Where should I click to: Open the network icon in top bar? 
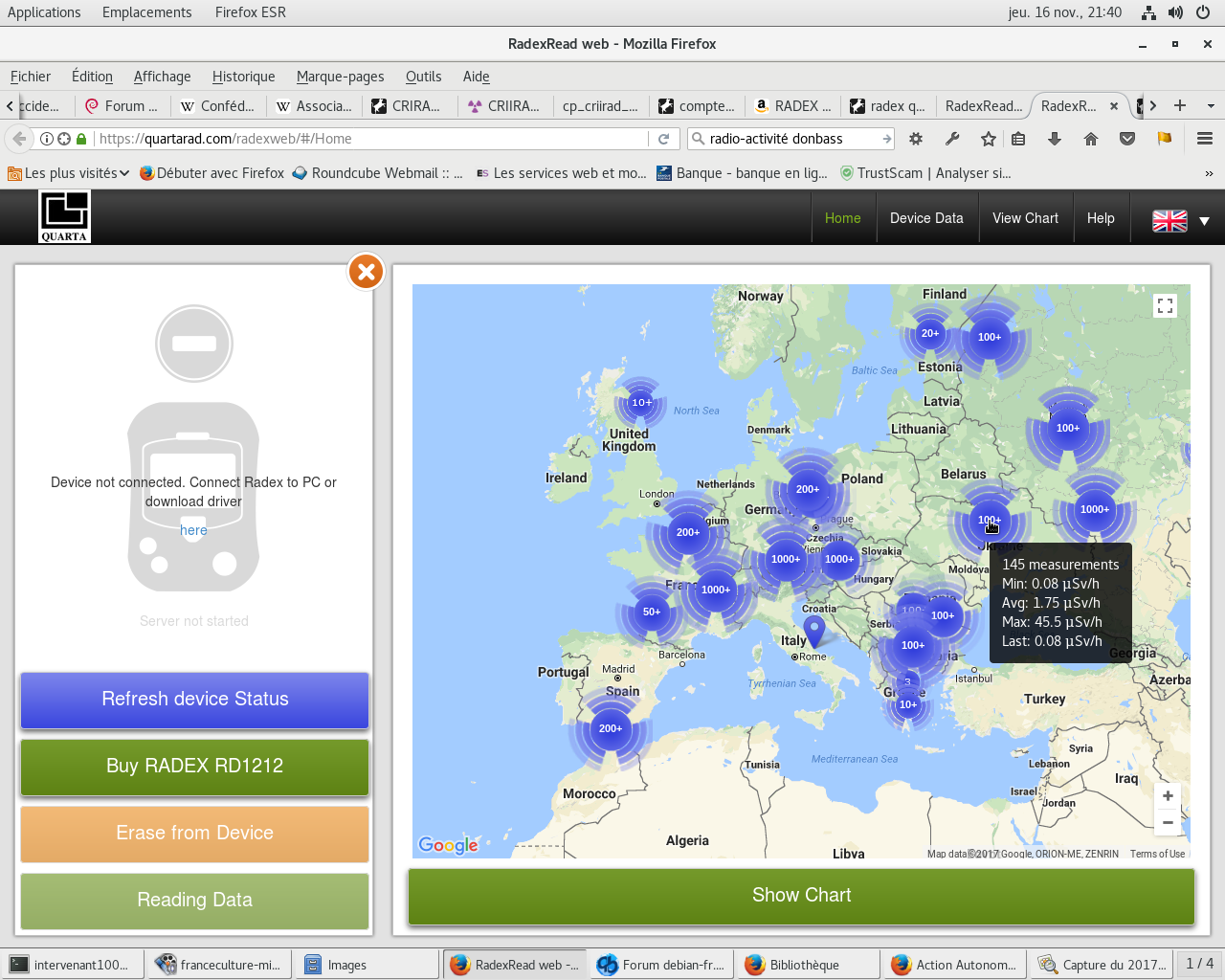click(x=1148, y=12)
